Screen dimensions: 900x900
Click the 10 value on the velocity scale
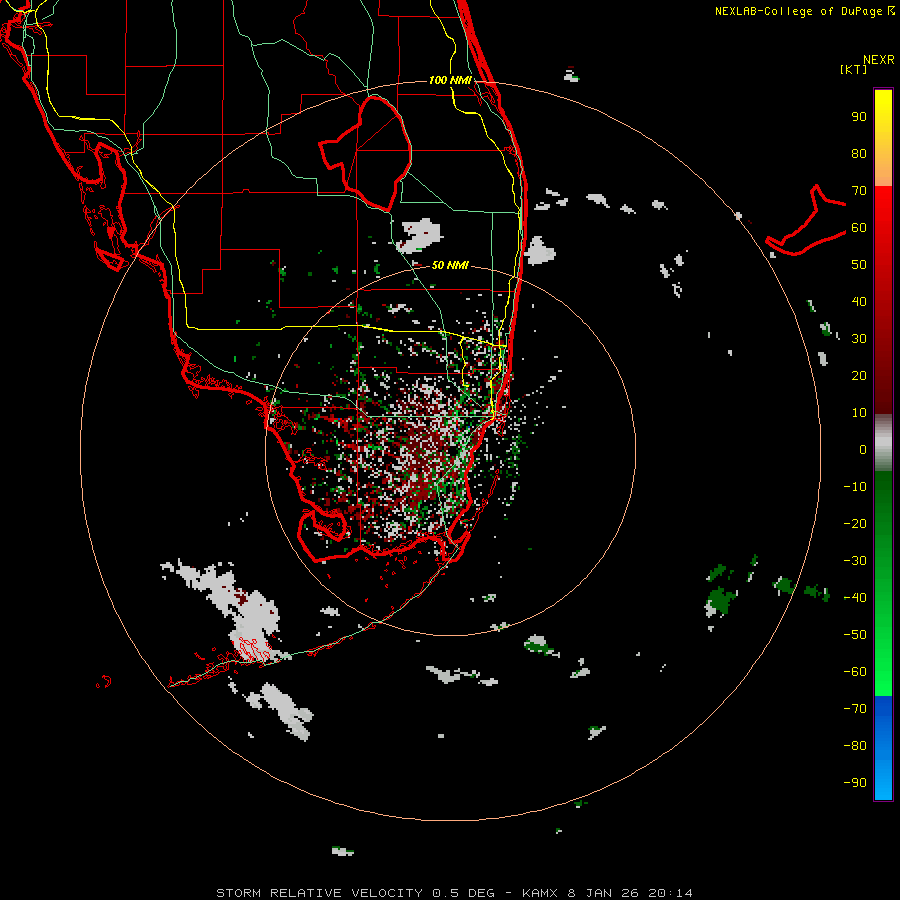(859, 413)
